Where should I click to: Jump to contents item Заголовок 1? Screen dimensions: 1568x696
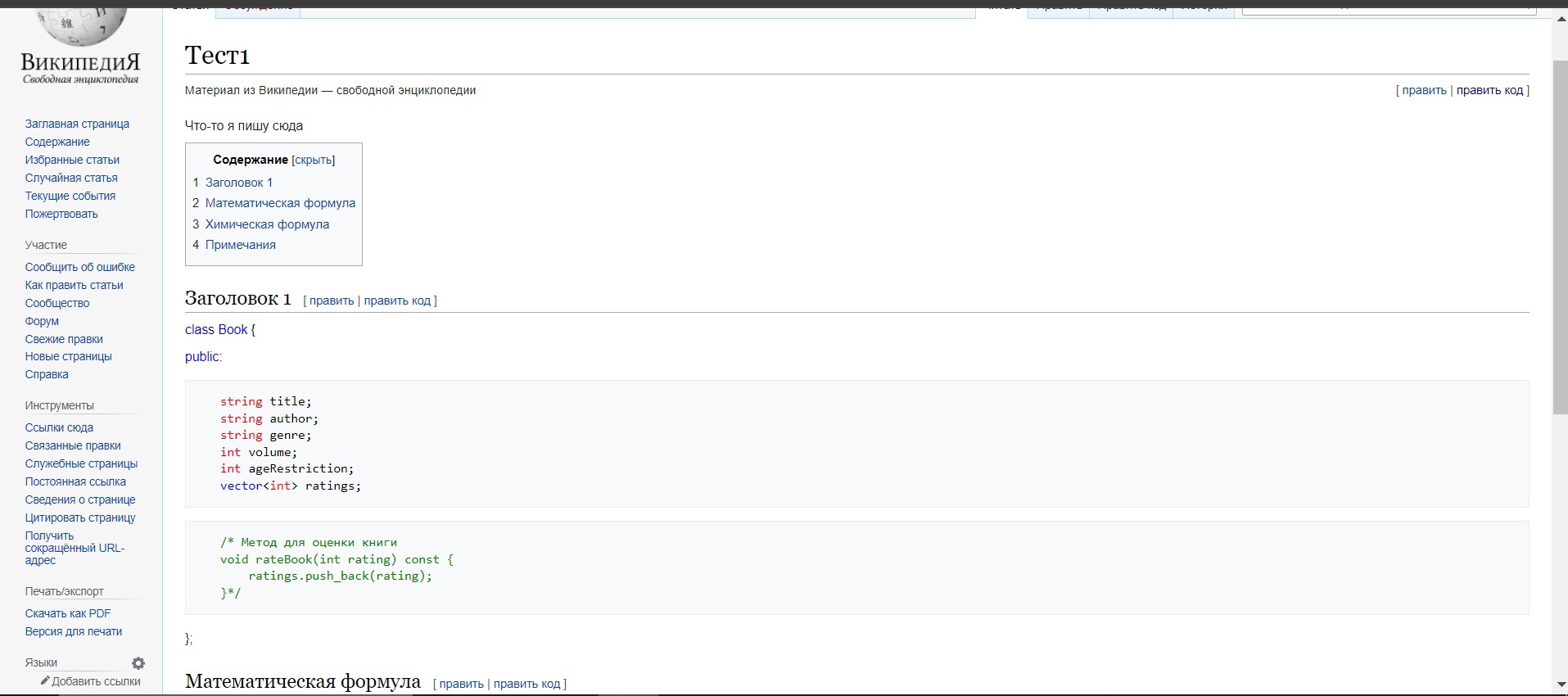point(239,183)
